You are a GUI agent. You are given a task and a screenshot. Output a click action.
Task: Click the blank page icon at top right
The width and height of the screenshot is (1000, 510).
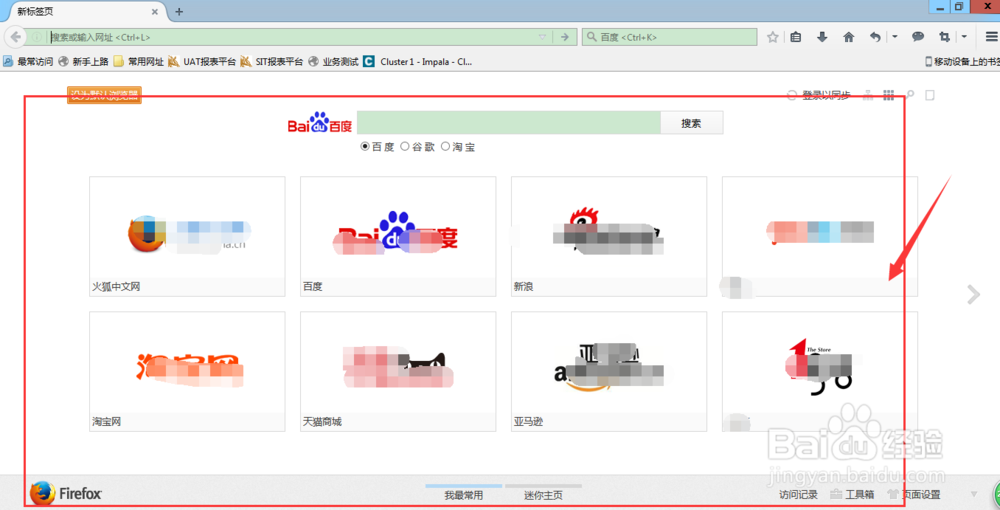point(930,96)
